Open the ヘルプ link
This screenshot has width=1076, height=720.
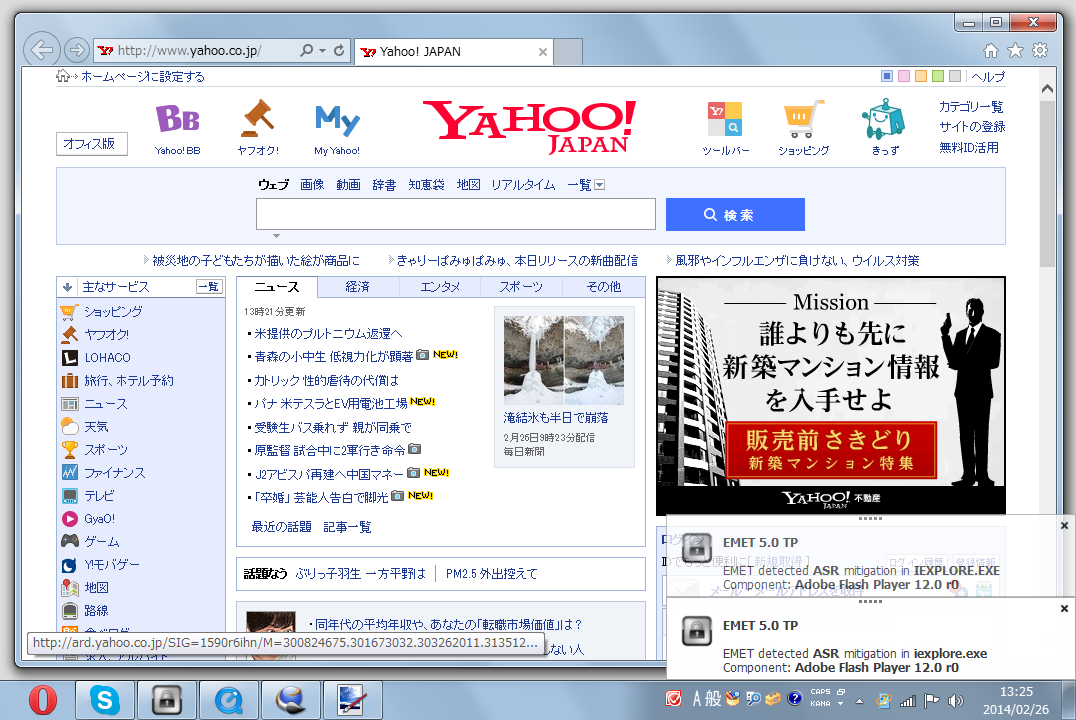click(x=988, y=77)
